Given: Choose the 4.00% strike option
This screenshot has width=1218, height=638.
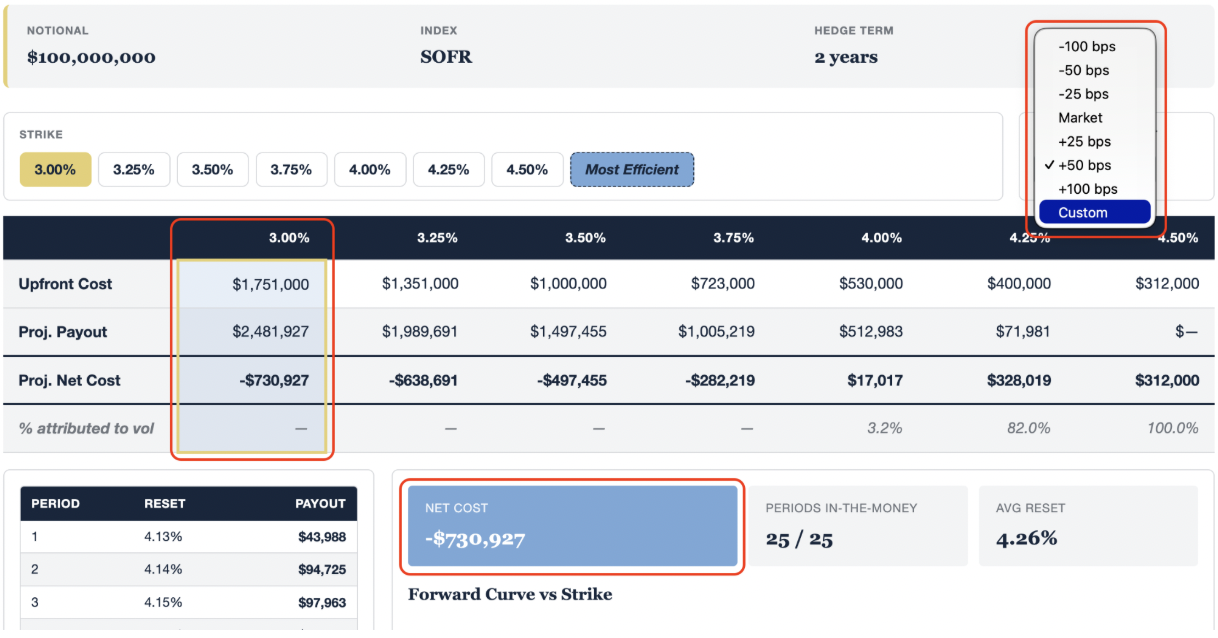Looking at the screenshot, I should 370,170.
